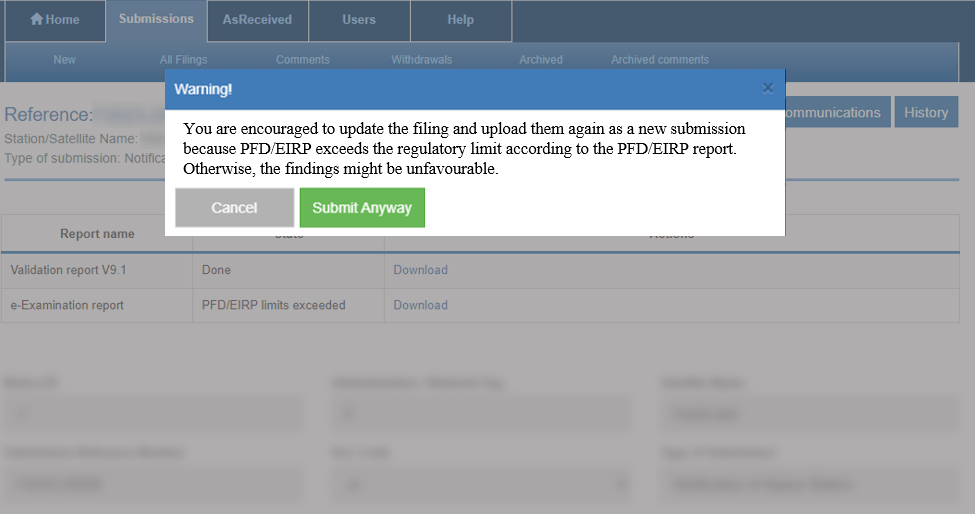Select the Archived submenu item
Screen dimensions: 976x515
541,60
